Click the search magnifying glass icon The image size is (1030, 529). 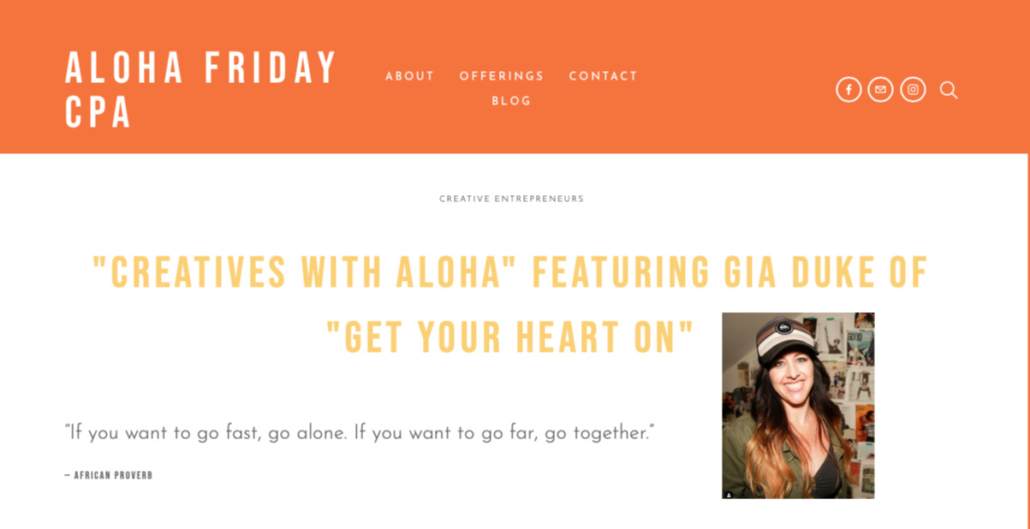(x=949, y=90)
